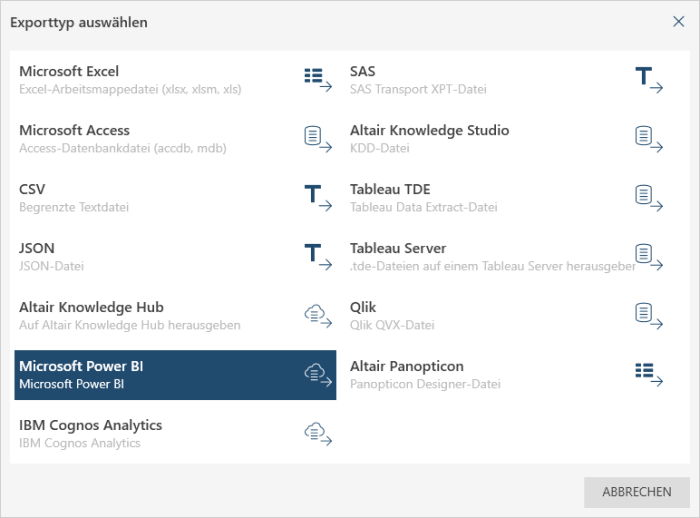Click the Microsoft Excel export icon
Viewport: 700px width, 518px height.
[317, 79]
